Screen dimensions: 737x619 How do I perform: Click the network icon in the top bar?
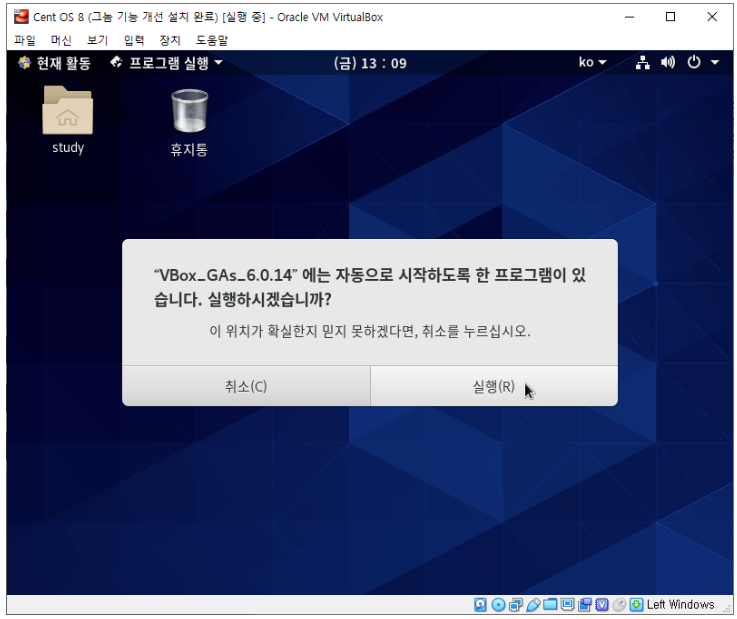coord(643,63)
